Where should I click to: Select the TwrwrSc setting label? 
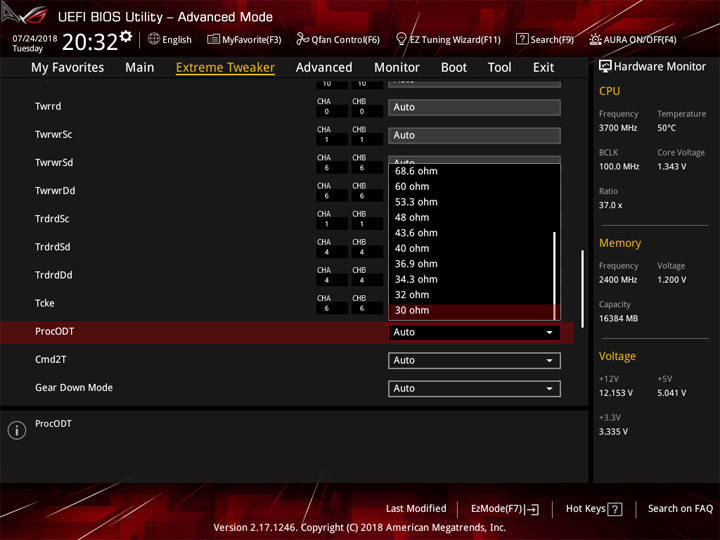click(x=53, y=135)
